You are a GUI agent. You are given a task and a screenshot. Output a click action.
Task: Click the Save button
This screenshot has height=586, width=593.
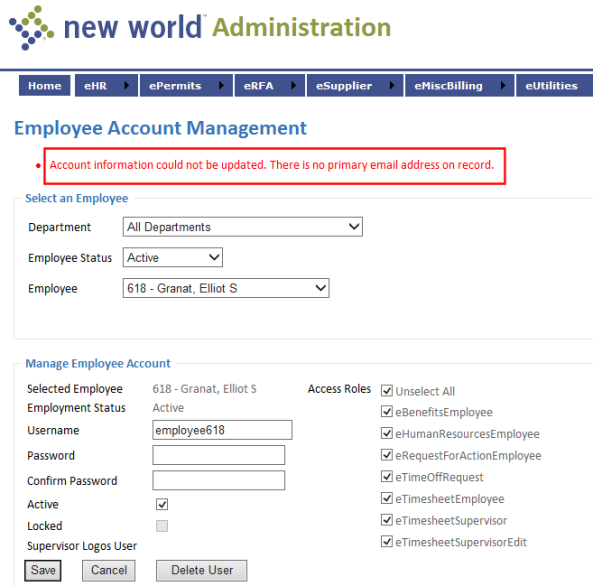pyautogui.click(x=43, y=570)
